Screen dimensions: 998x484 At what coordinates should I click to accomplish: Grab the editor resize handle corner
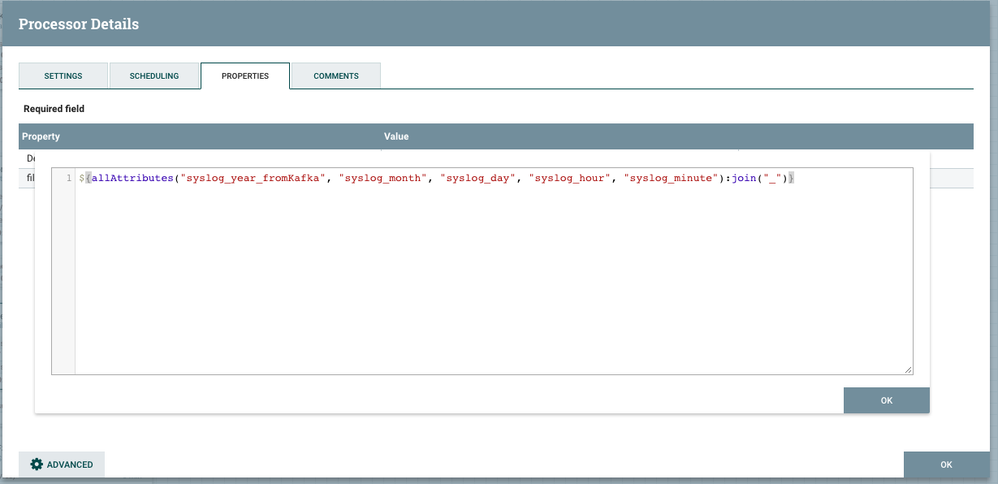pyautogui.click(x=908, y=370)
